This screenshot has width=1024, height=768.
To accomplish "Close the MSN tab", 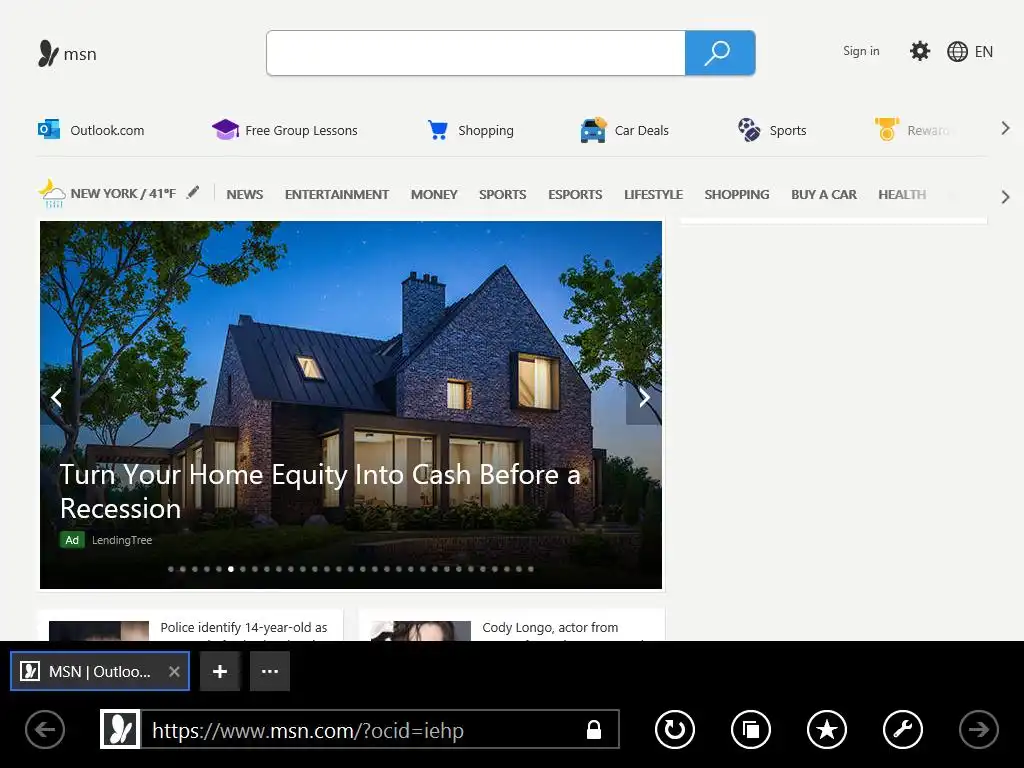I will 174,671.
